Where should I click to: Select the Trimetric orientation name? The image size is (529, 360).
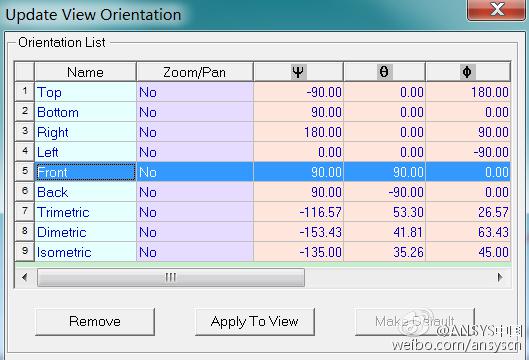(x=85, y=212)
